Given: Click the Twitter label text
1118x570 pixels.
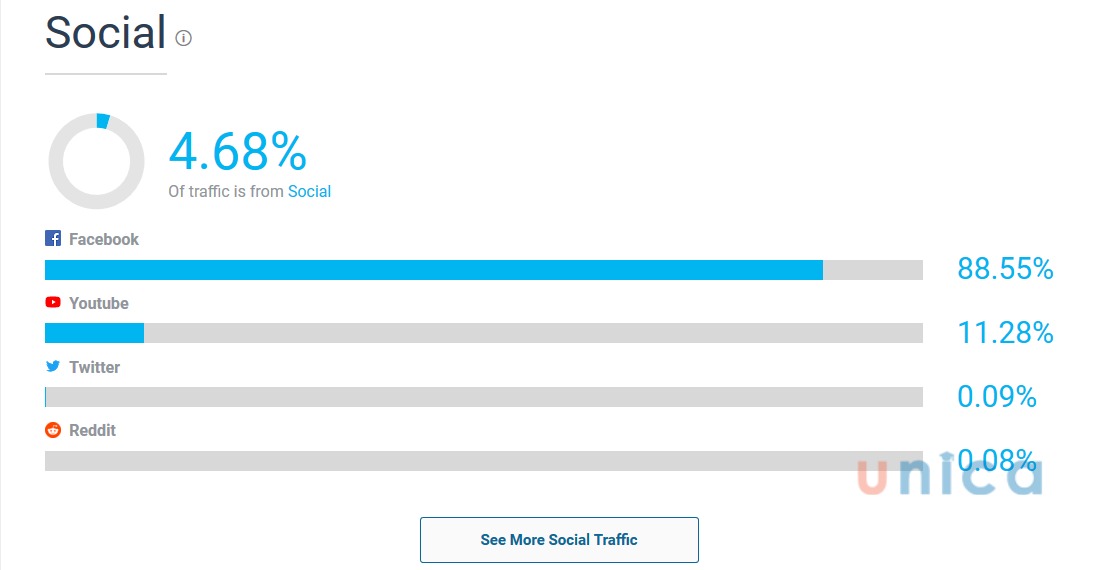Looking at the screenshot, I should click(95, 367).
